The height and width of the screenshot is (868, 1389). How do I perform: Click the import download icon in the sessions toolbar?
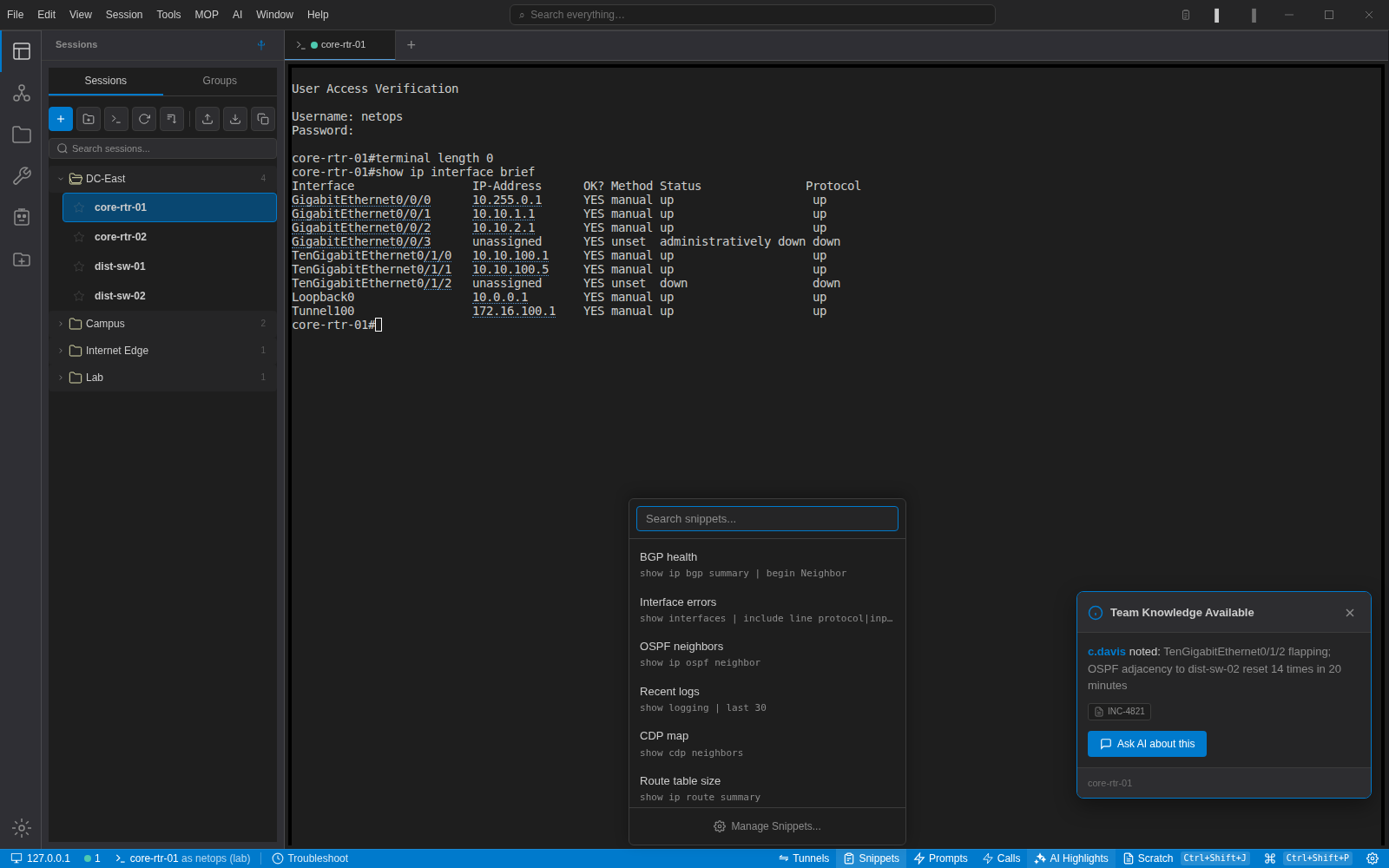click(235, 119)
